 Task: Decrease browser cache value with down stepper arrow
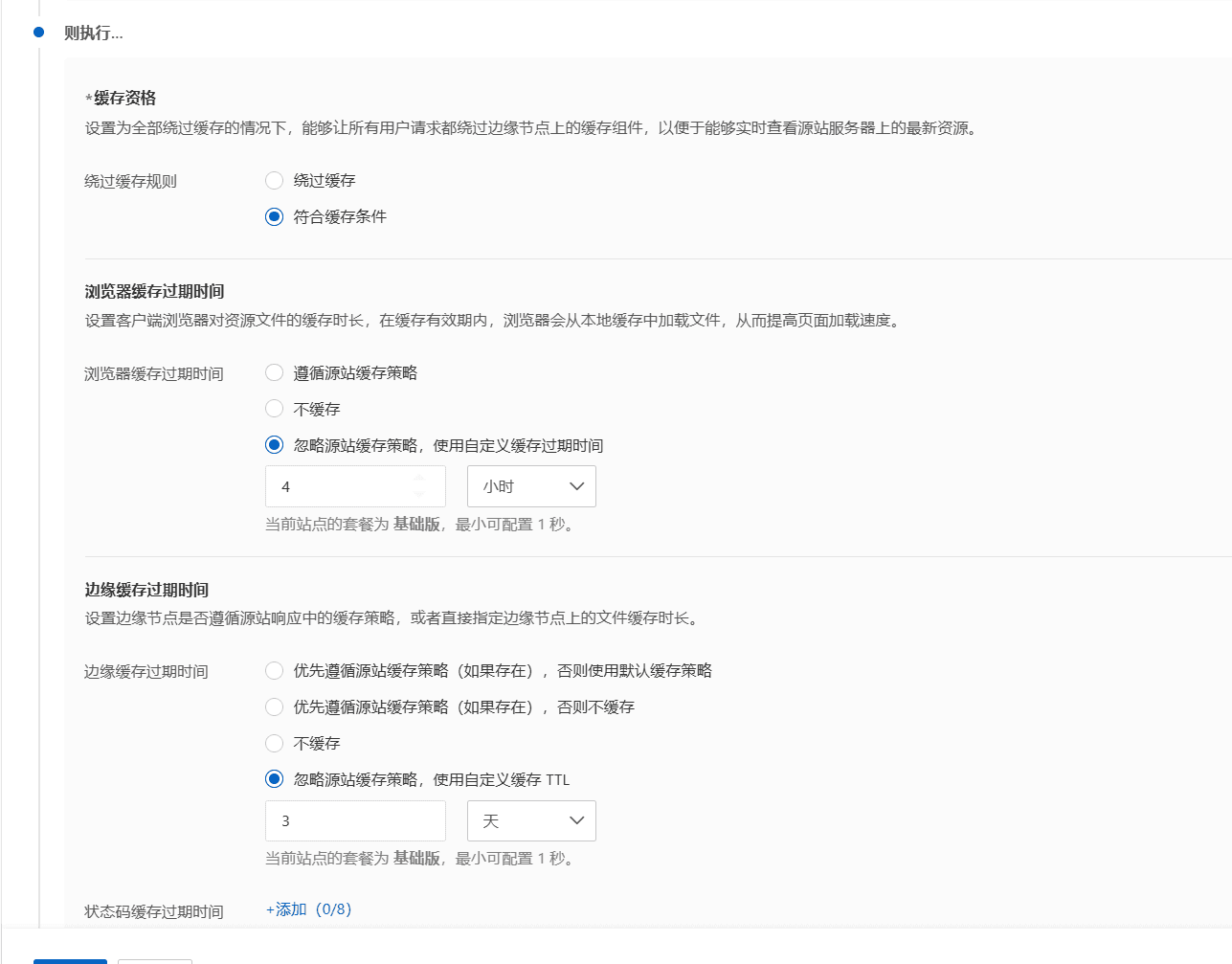(x=419, y=495)
